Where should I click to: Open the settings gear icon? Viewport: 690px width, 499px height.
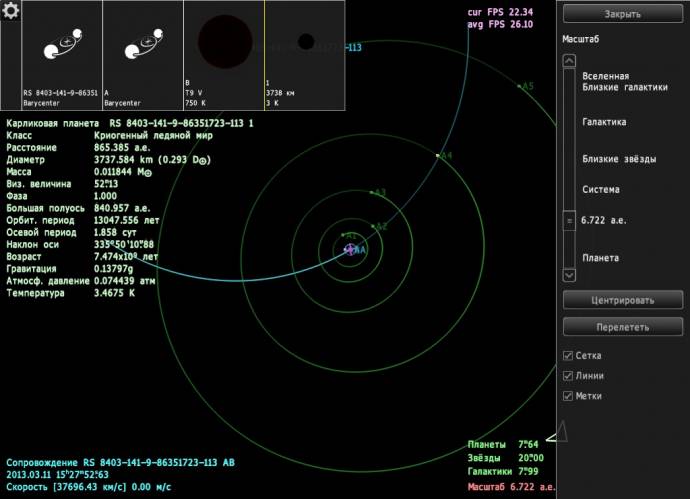(11, 10)
